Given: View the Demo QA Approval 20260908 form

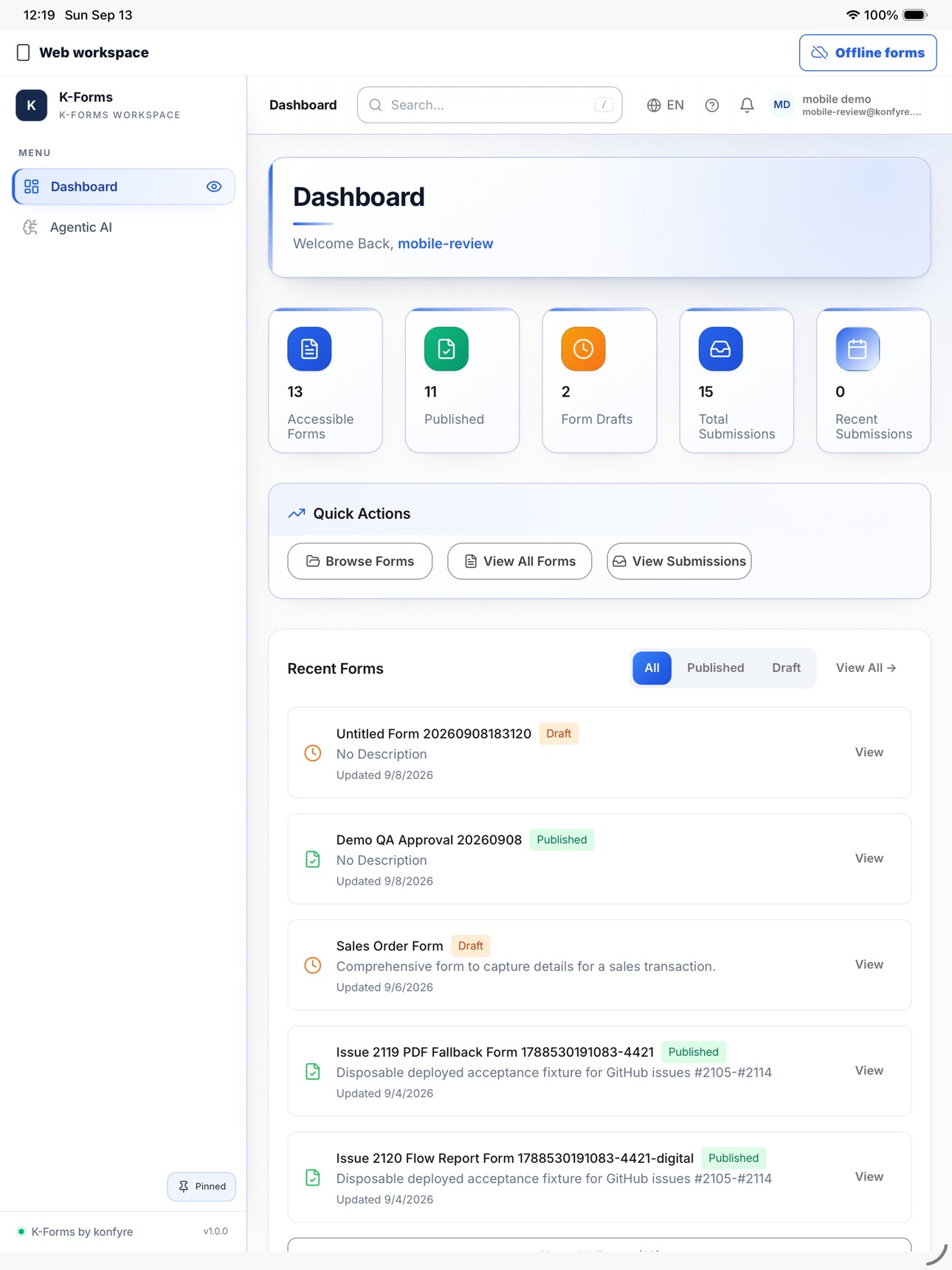Looking at the screenshot, I should pyautogui.click(x=869, y=859).
